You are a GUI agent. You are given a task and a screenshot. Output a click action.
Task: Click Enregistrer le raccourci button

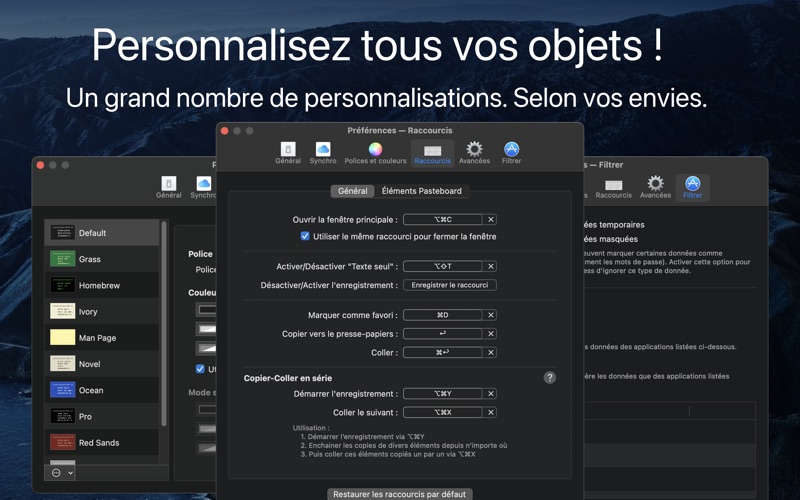(x=449, y=285)
